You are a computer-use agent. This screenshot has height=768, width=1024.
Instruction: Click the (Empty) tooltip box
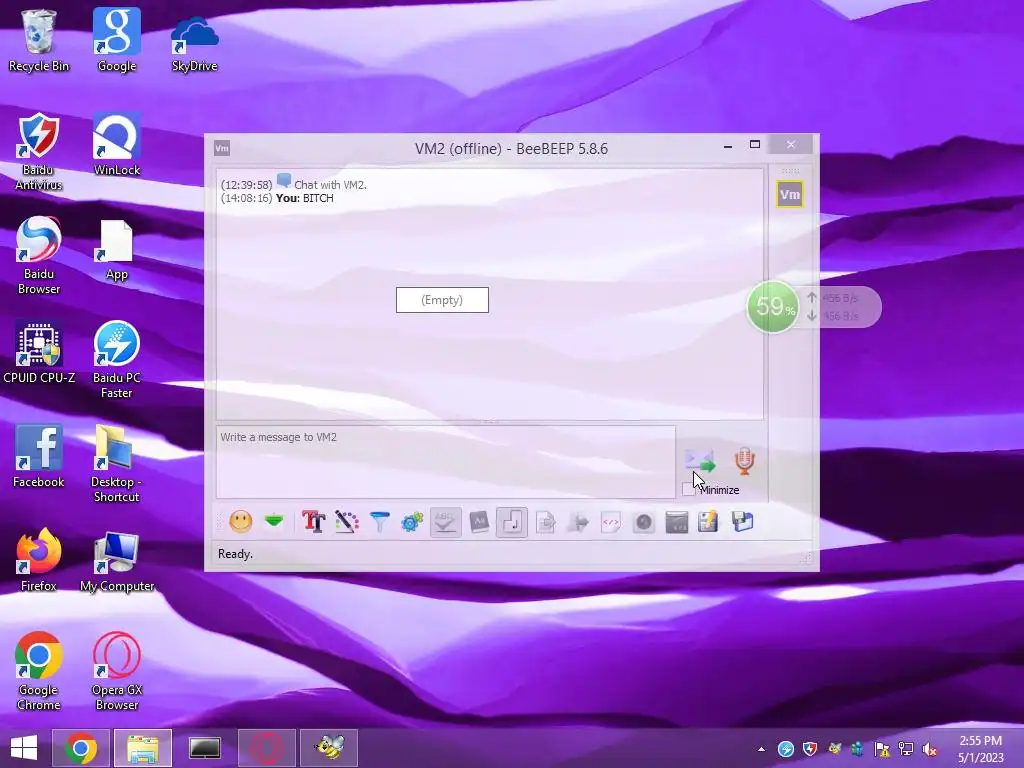pos(442,300)
